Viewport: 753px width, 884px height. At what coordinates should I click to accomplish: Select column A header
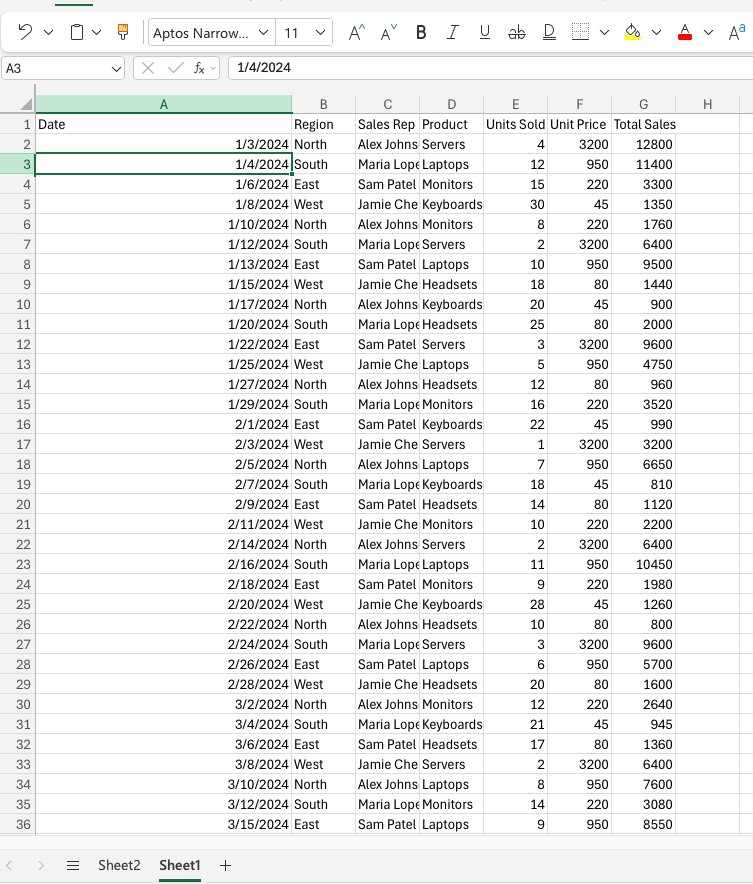tap(163, 104)
